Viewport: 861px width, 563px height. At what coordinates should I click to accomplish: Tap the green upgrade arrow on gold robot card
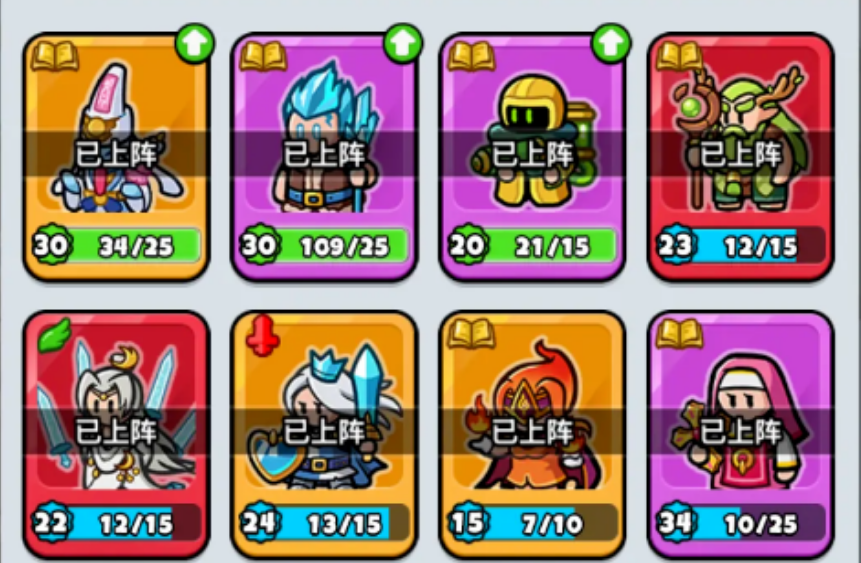(611, 43)
